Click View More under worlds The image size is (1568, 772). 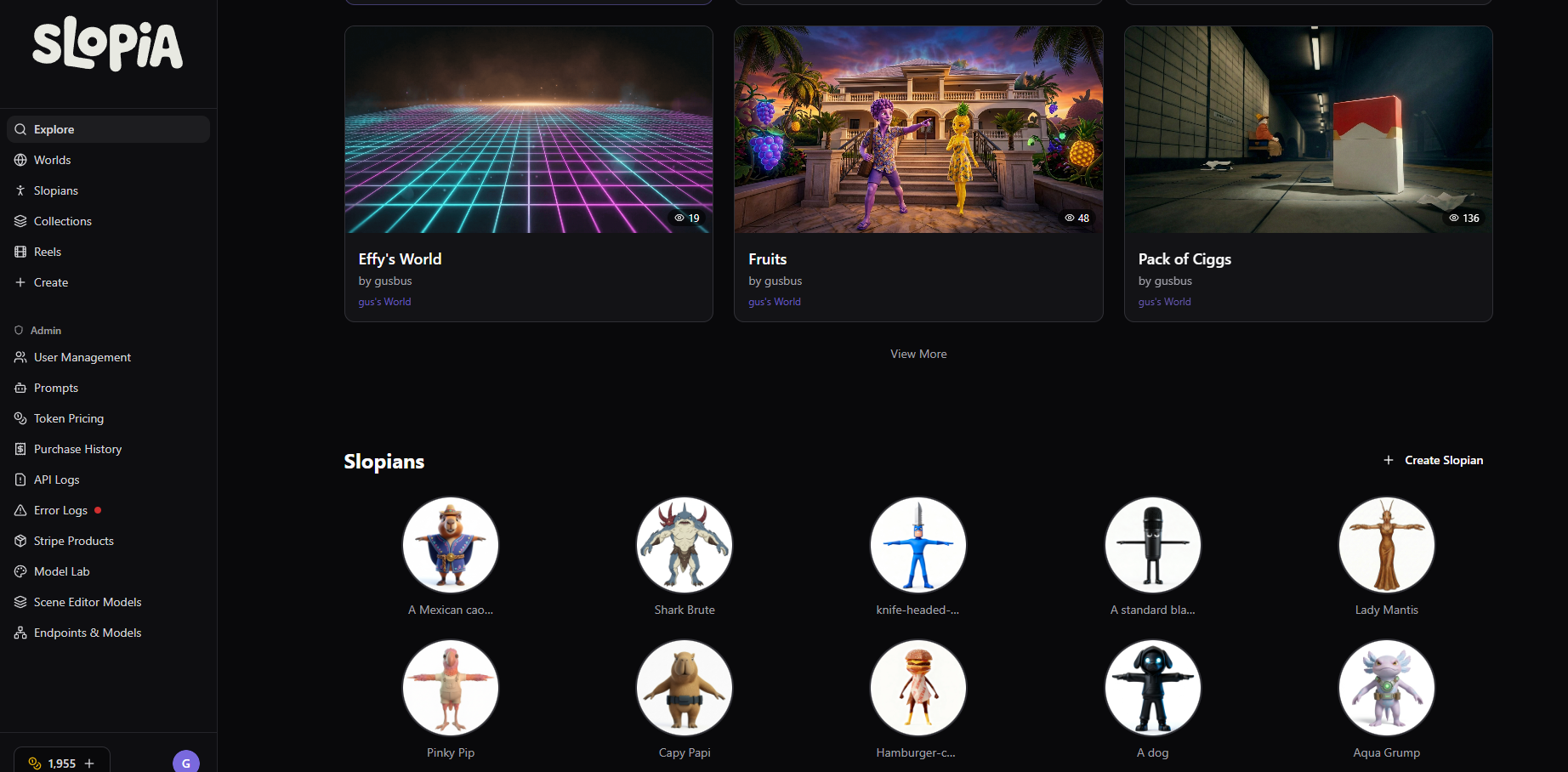tap(918, 354)
